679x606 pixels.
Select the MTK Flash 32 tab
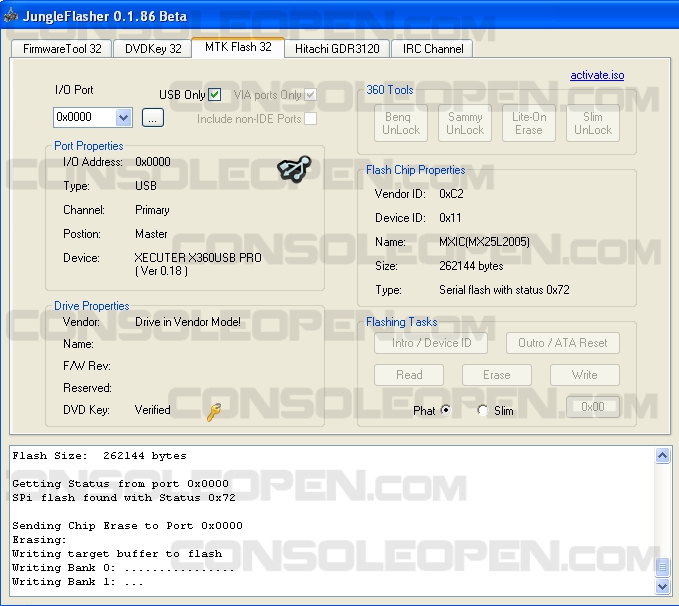(238, 47)
